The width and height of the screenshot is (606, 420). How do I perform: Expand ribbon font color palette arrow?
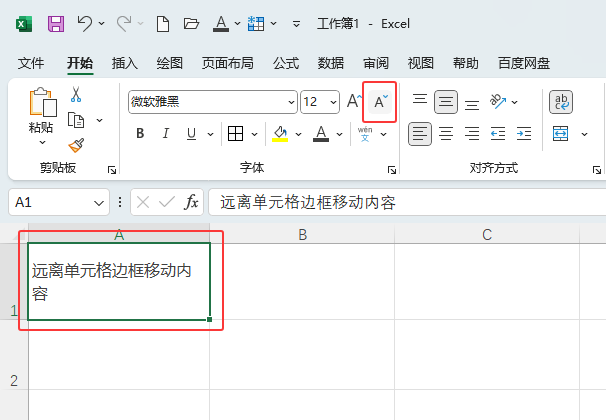tap(339, 134)
